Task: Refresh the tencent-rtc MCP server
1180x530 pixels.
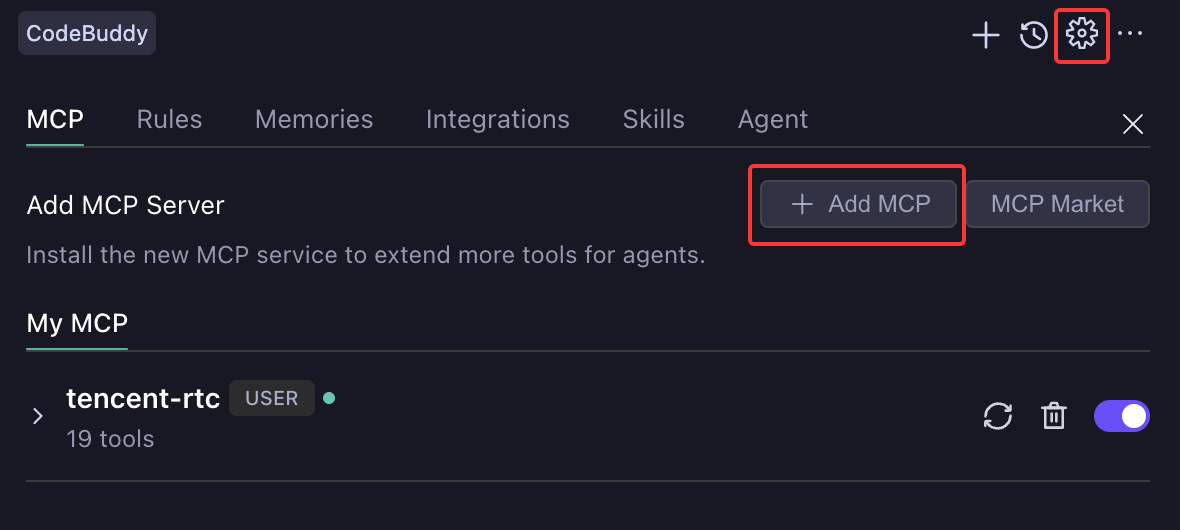Action: (998, 416)
